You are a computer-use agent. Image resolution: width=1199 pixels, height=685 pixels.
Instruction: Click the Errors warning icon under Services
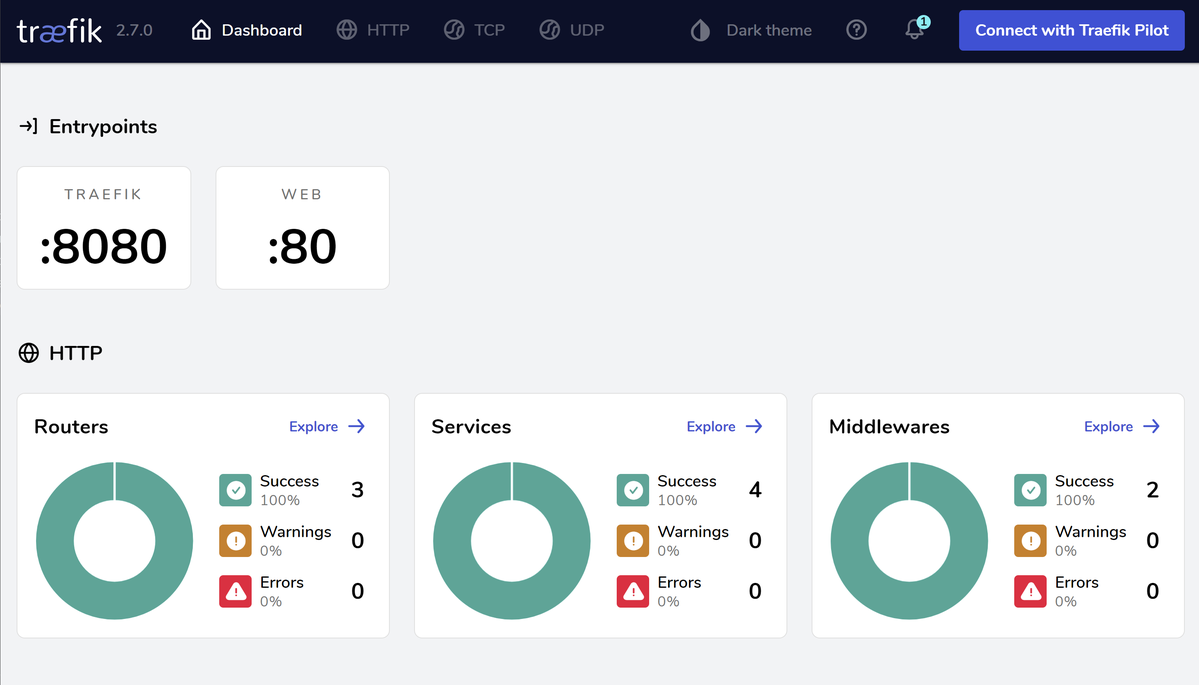coord(632,591)
